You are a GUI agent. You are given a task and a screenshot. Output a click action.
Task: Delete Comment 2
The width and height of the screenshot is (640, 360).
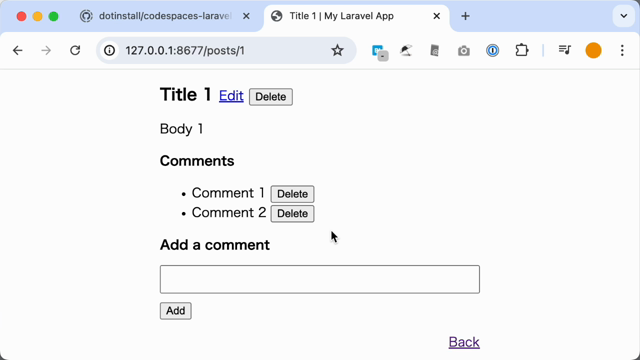(292, 213)
